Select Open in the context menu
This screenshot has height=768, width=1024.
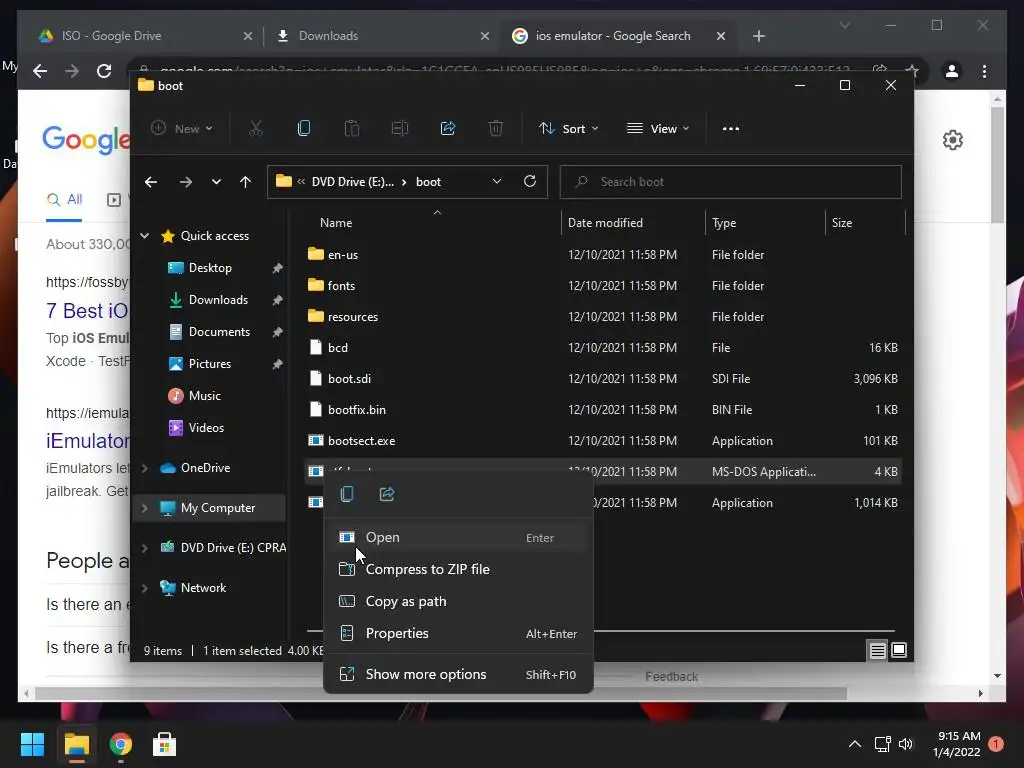458,537
